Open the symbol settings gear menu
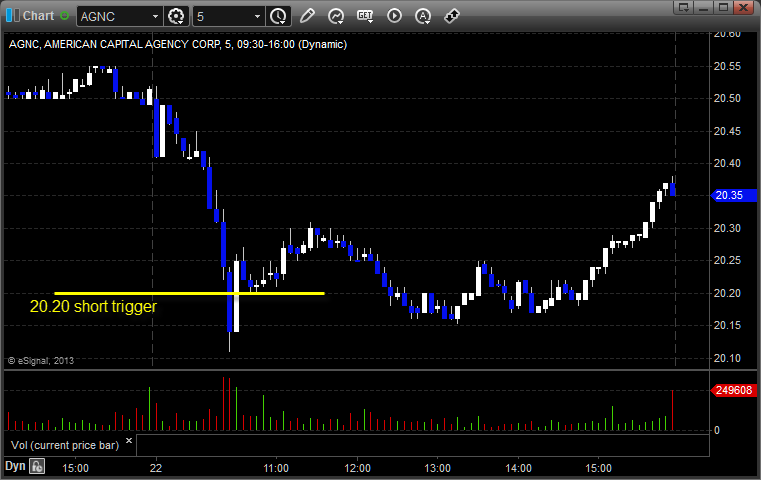 [x=176, y=16]
